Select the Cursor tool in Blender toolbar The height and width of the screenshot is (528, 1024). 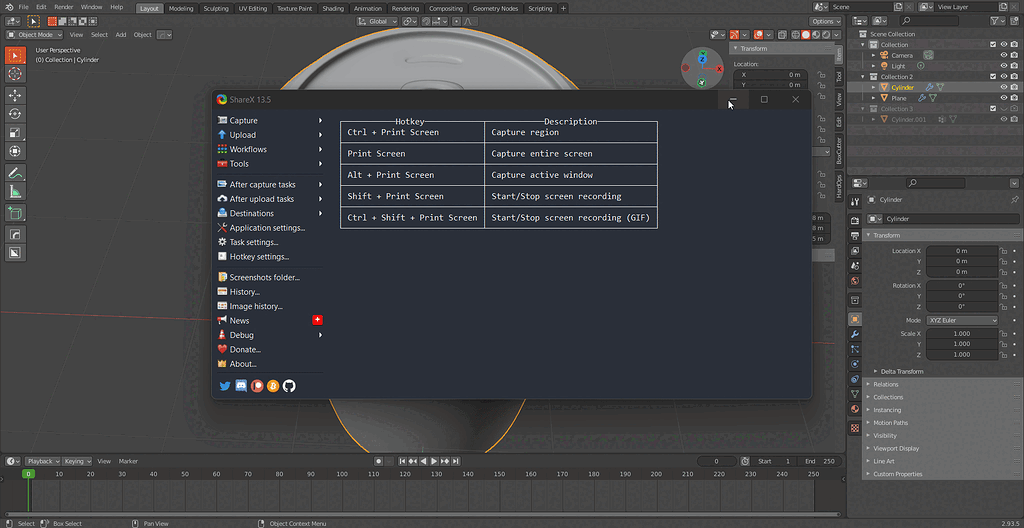click(x=15, y=74)
